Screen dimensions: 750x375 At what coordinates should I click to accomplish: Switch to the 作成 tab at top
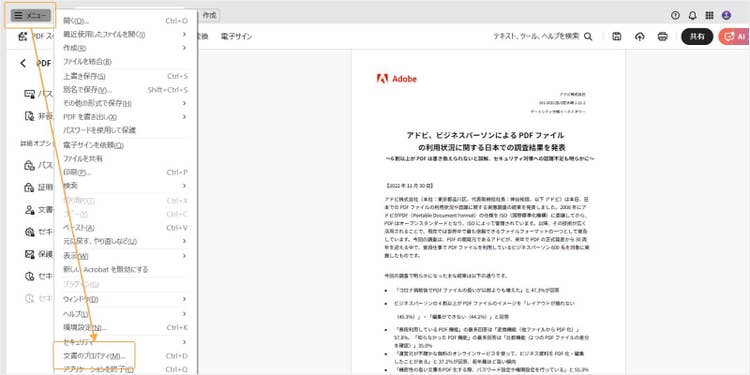(x=209, y=15)
